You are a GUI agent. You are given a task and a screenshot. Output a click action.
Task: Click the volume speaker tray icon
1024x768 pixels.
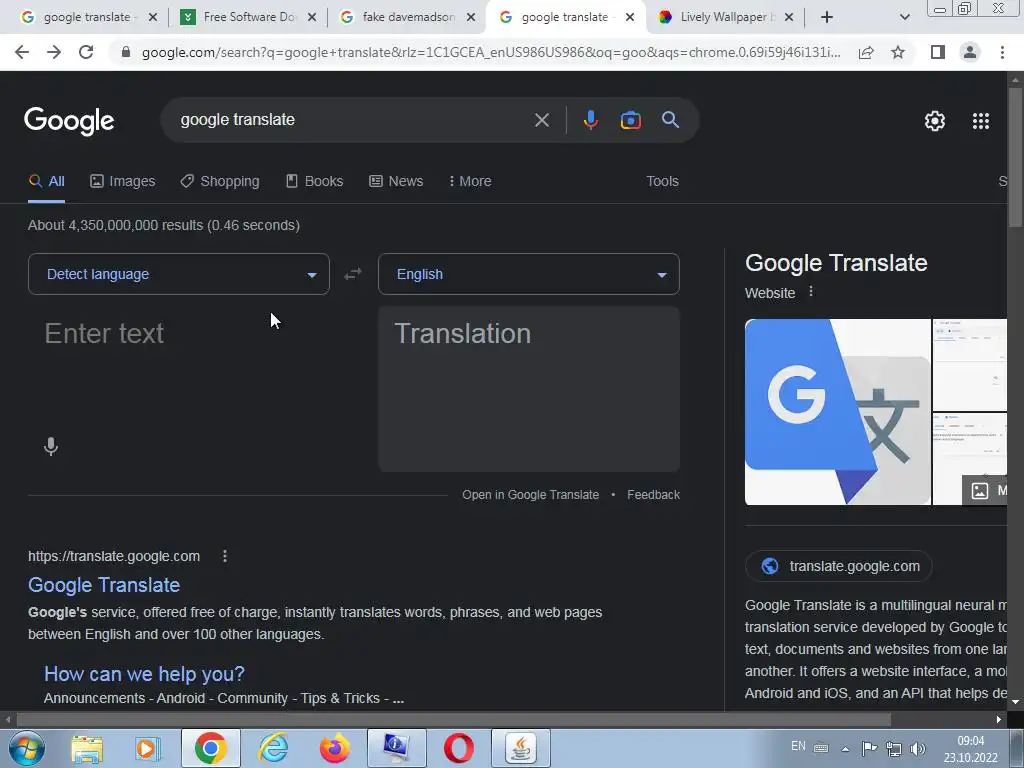[x=918, y=749]
